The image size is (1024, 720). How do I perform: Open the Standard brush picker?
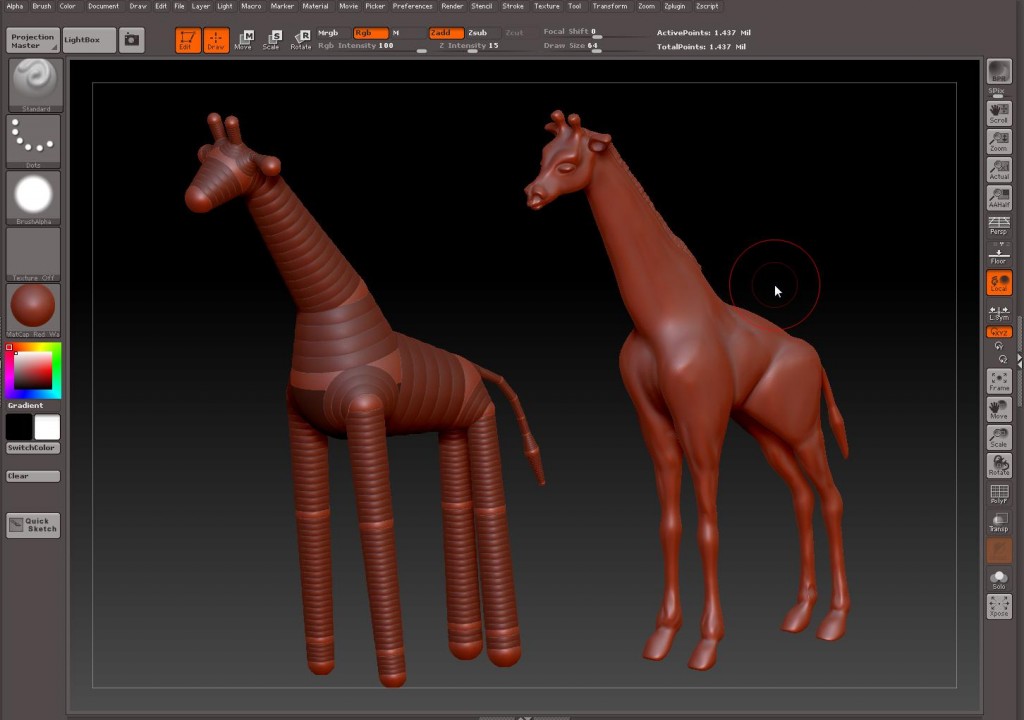(x=35, y=84)
